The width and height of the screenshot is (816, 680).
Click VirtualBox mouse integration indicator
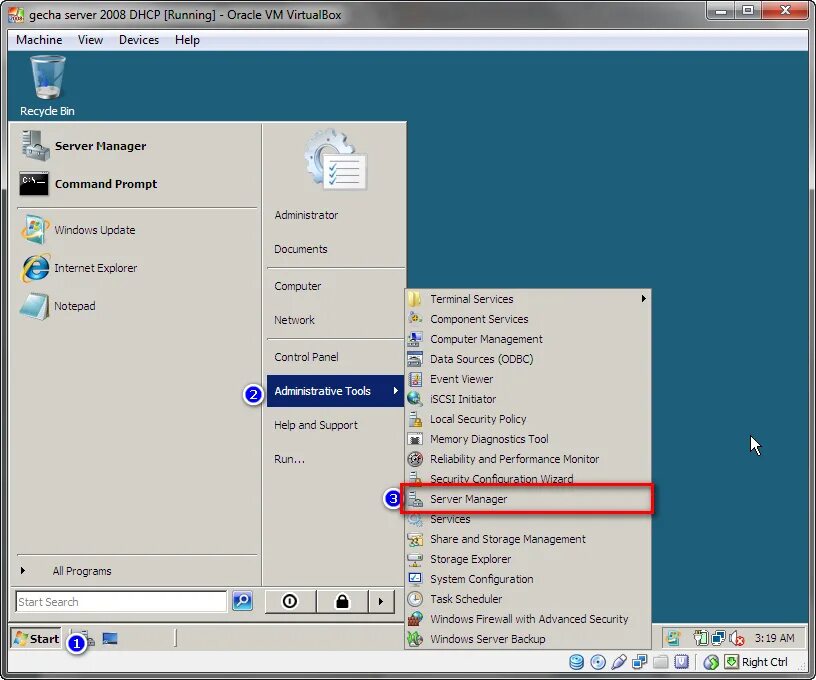click(711, 662)
